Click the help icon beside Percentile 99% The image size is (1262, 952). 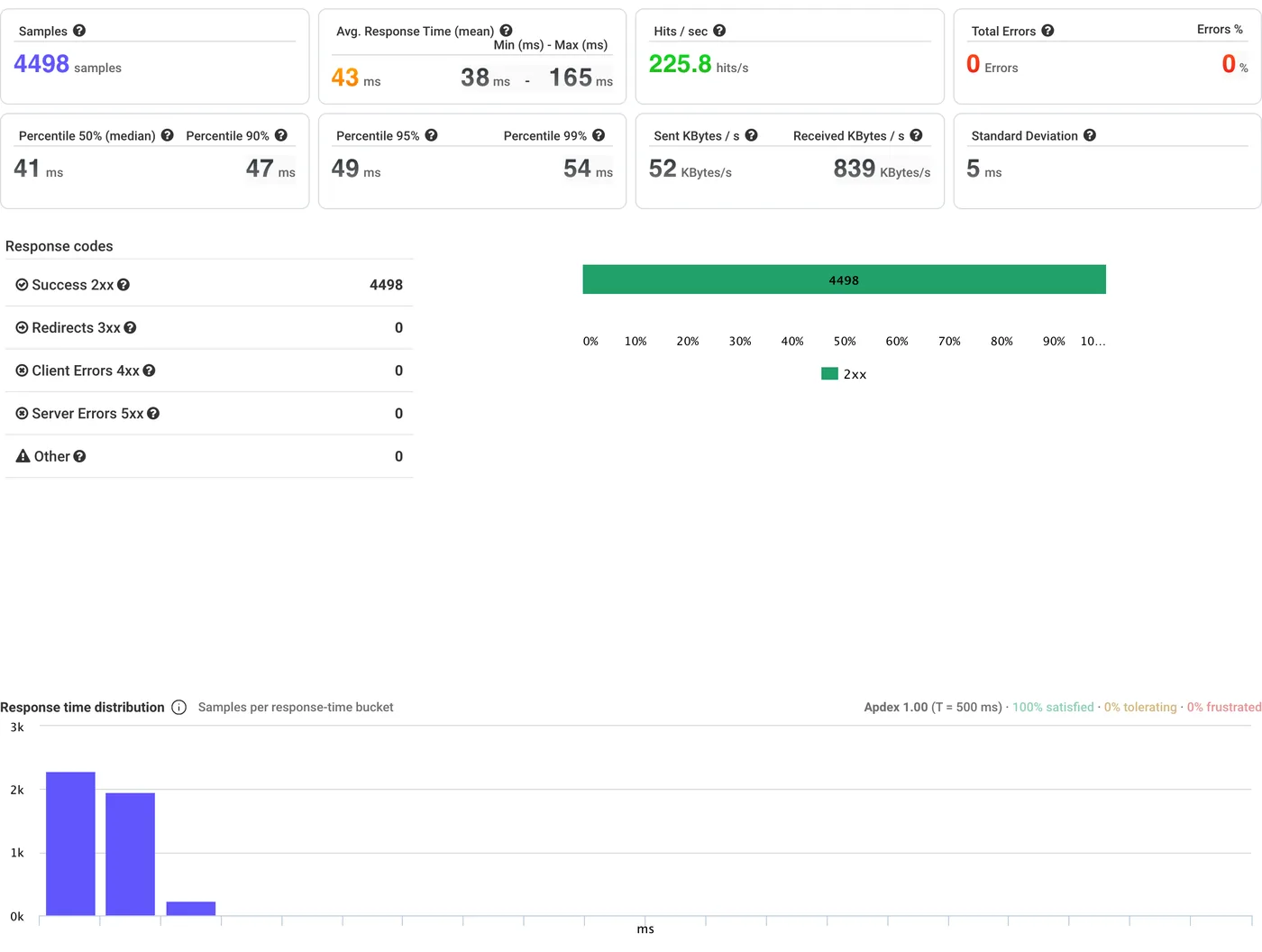pyautogui.click(x=599, y=135)
